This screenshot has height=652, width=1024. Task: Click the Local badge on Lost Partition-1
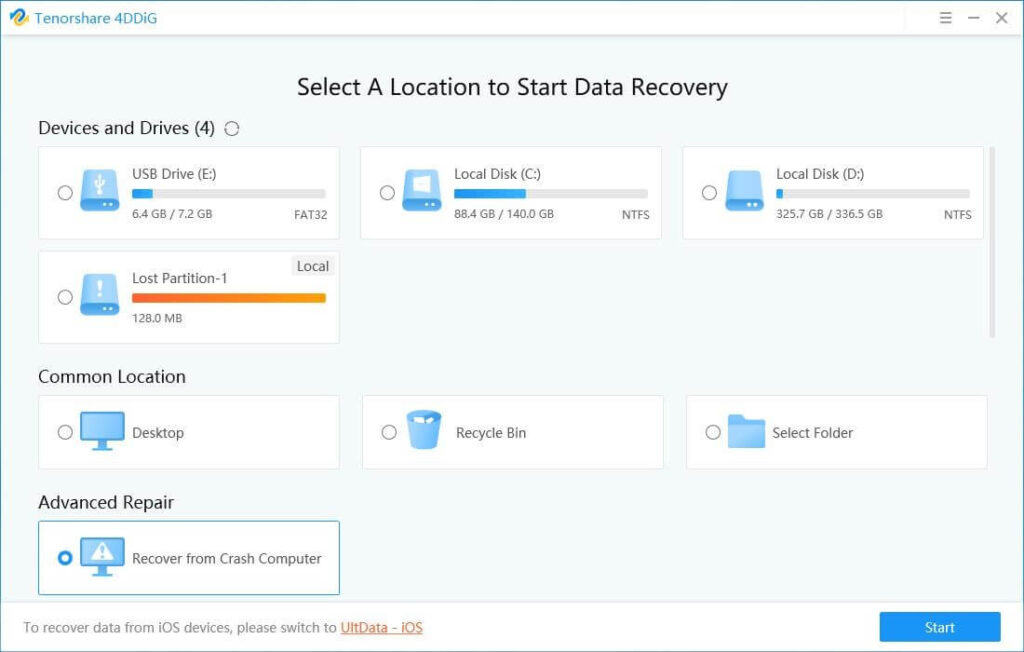tap(313, 266)
